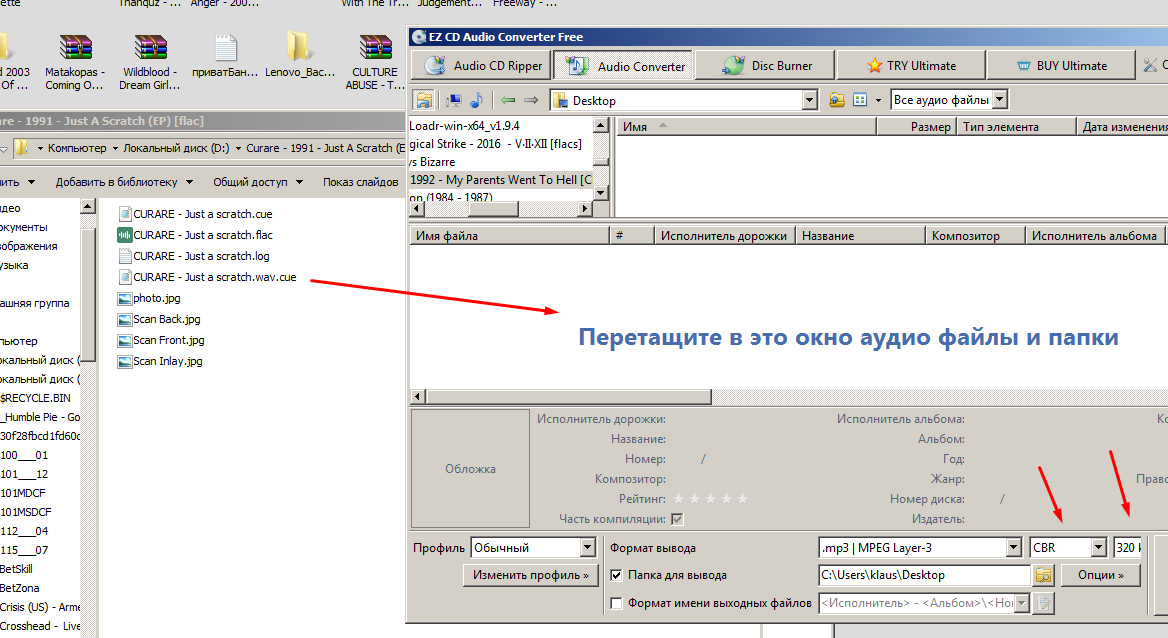Viewport: 1168px width, 638px height.
Task: Select the Loadr-win-x64_v1.9.4 tree folder
Action: (464, 126)
